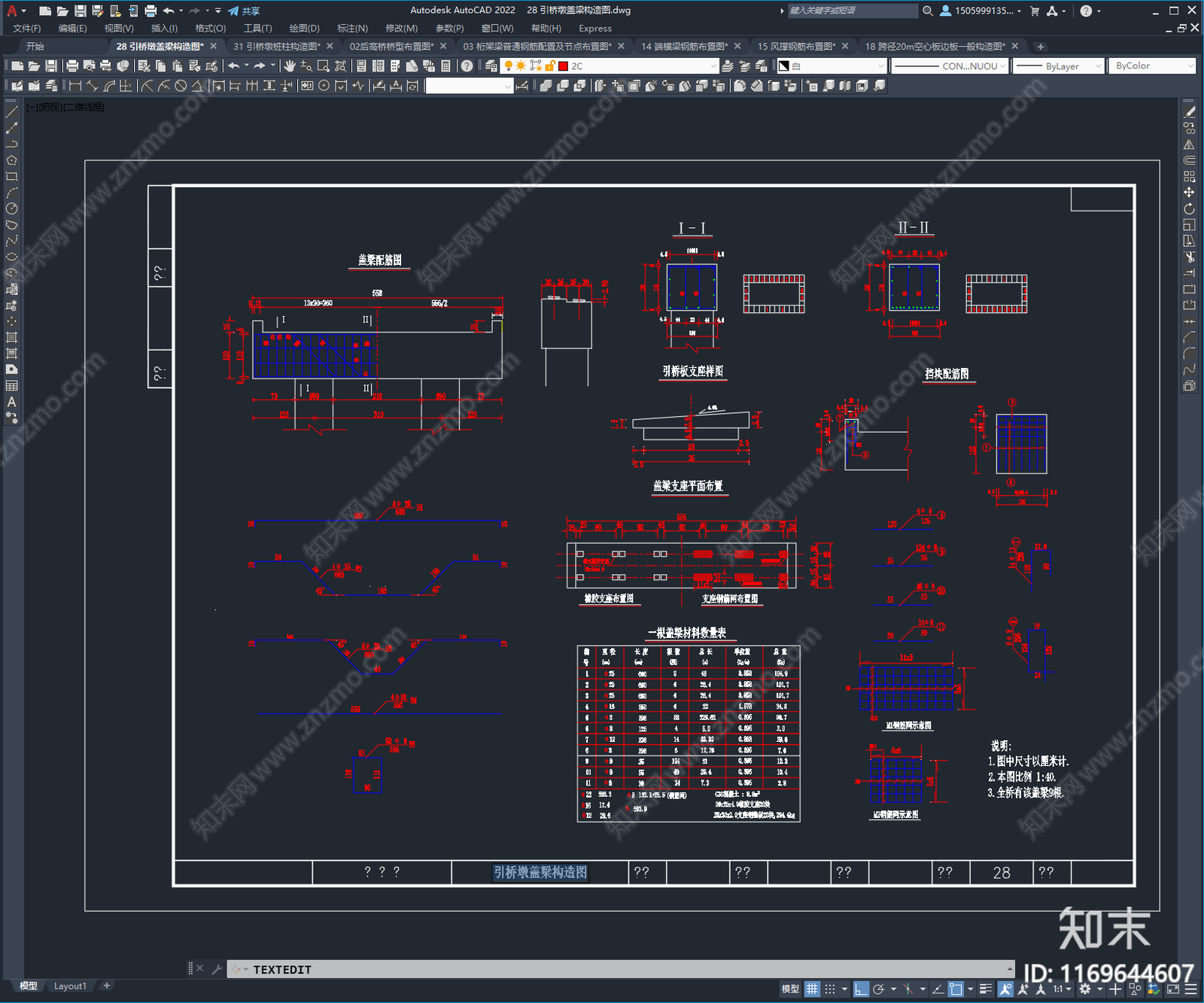Switch to the Layout1 tab

tap(70, 986)
